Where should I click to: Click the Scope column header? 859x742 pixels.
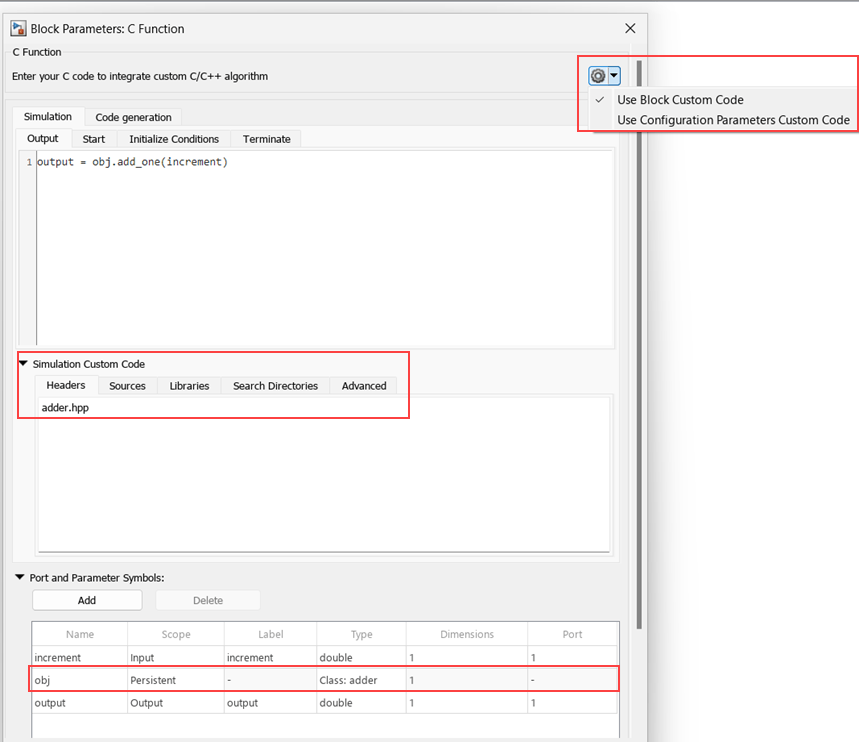pos(176,634)
